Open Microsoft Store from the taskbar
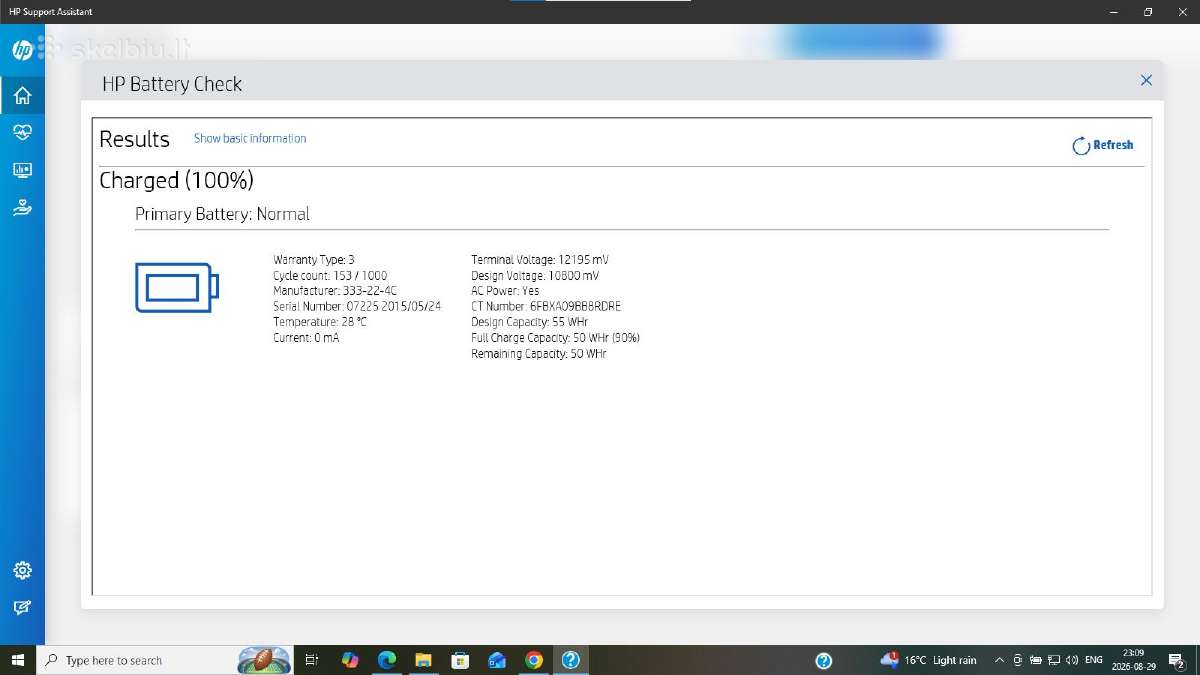The height and width of the screenshot is (675, 1200). click(460, 660)
